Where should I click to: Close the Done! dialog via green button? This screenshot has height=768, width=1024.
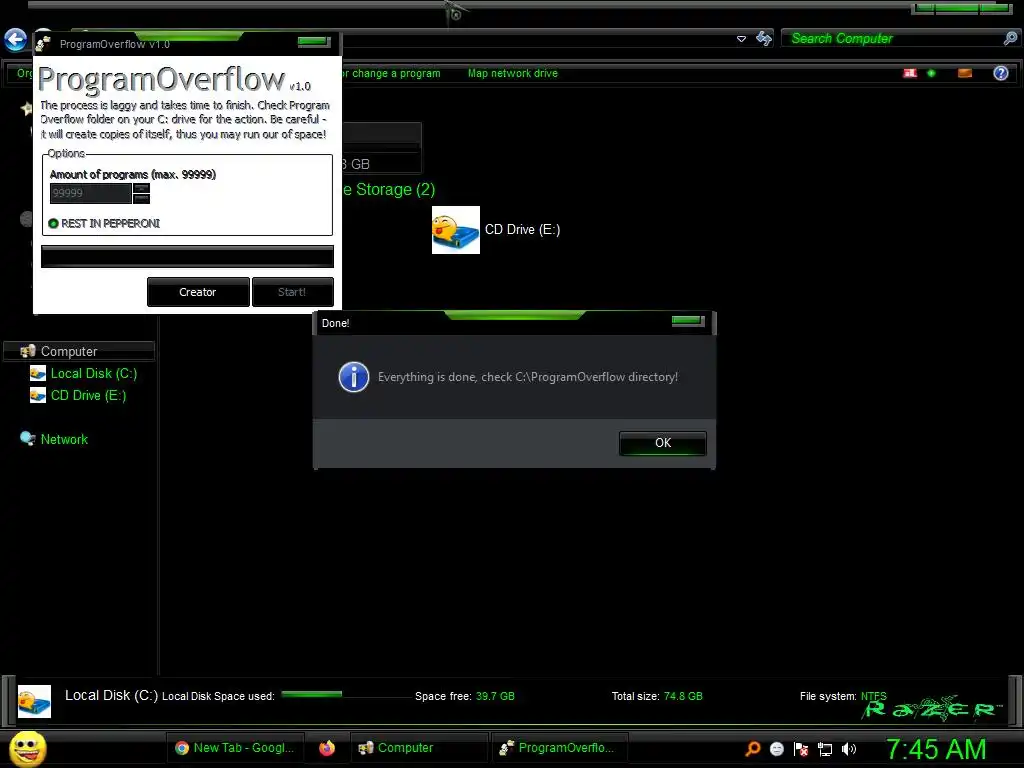pos(688,320)
